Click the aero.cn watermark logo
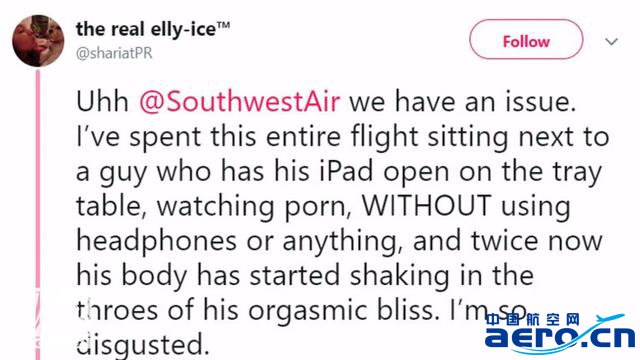The height and width of the screenshot is (360, 640). pyautogui.click(x=560, y=334)
